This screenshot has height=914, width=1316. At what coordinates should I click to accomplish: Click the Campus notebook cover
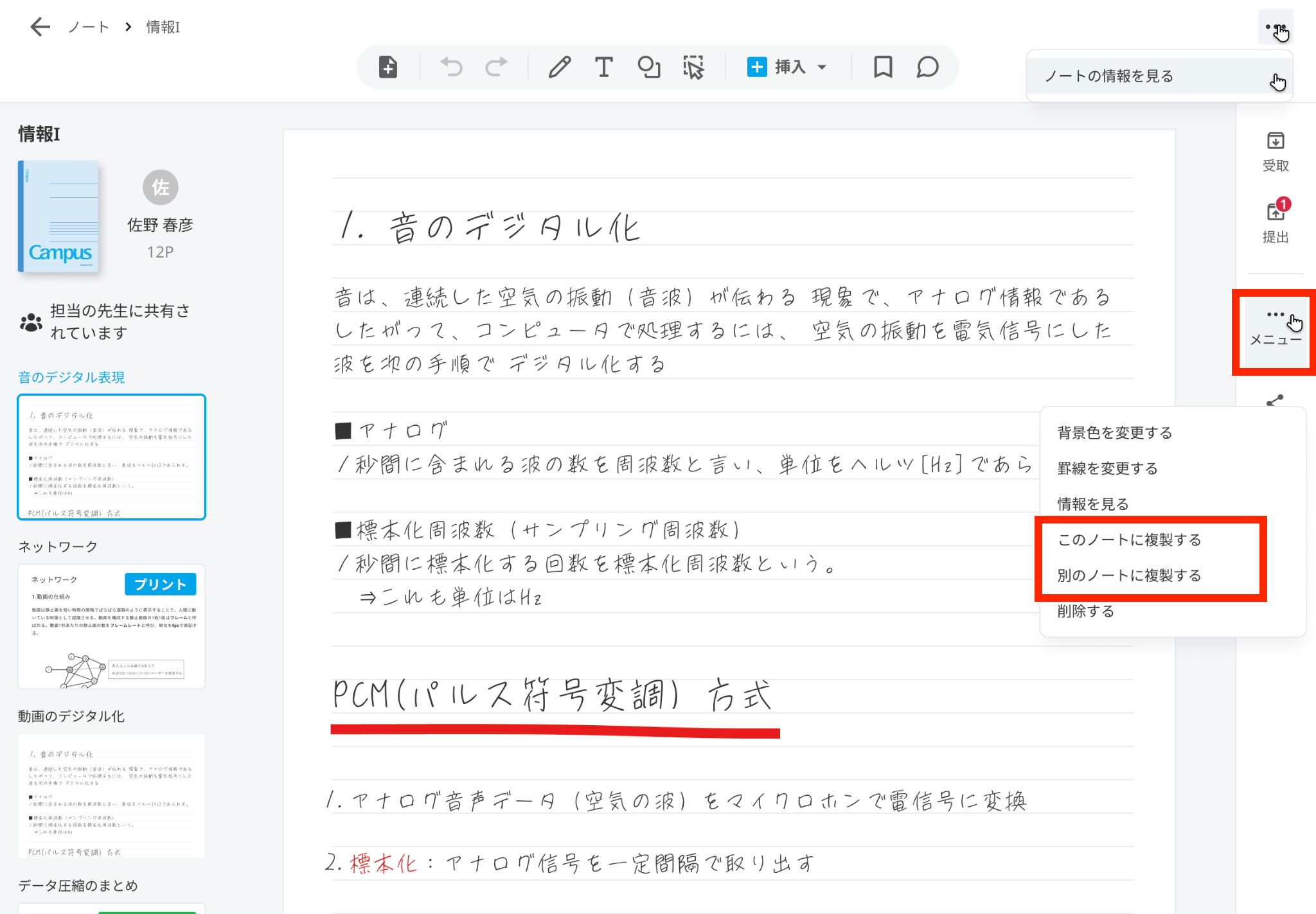(58, 216)
